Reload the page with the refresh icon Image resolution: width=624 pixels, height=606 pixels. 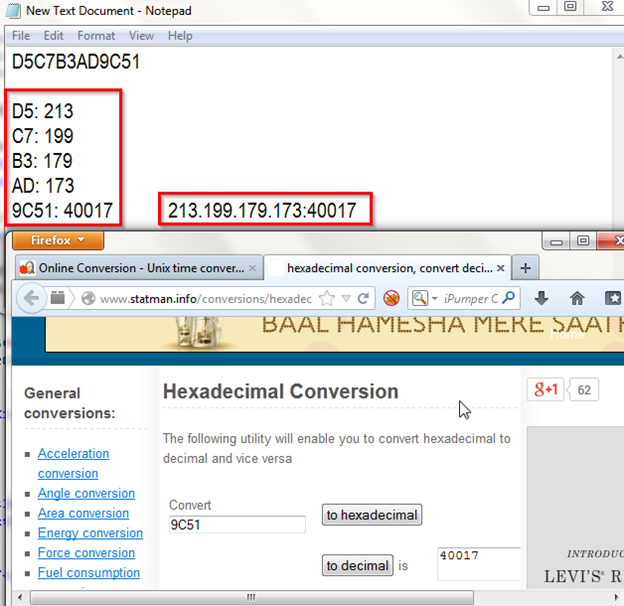(363, 298)
